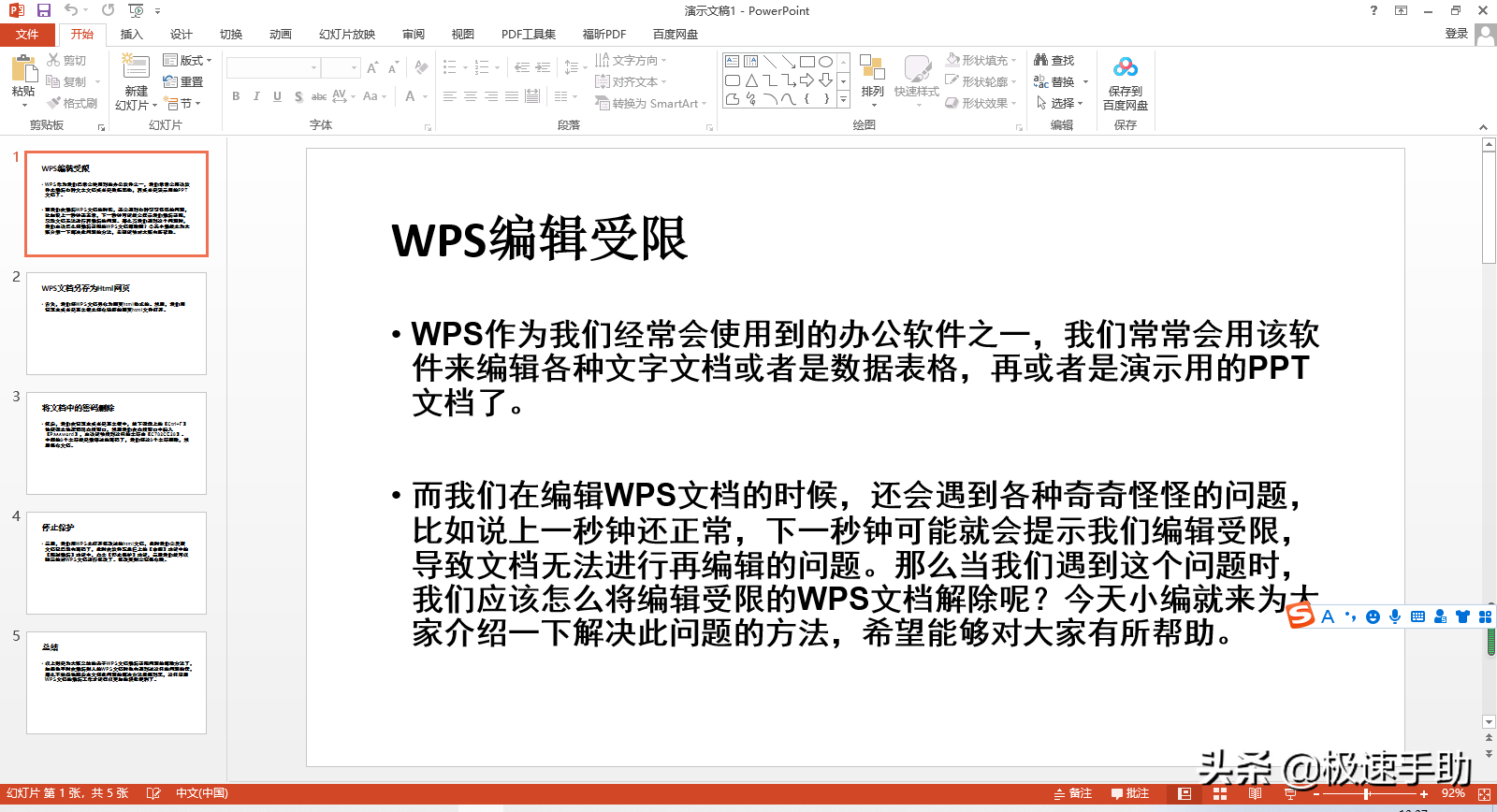The height and width of the screenshot is (812, 1497).
Task: Decrease the paragraph indent level
Action: [522, 67]
